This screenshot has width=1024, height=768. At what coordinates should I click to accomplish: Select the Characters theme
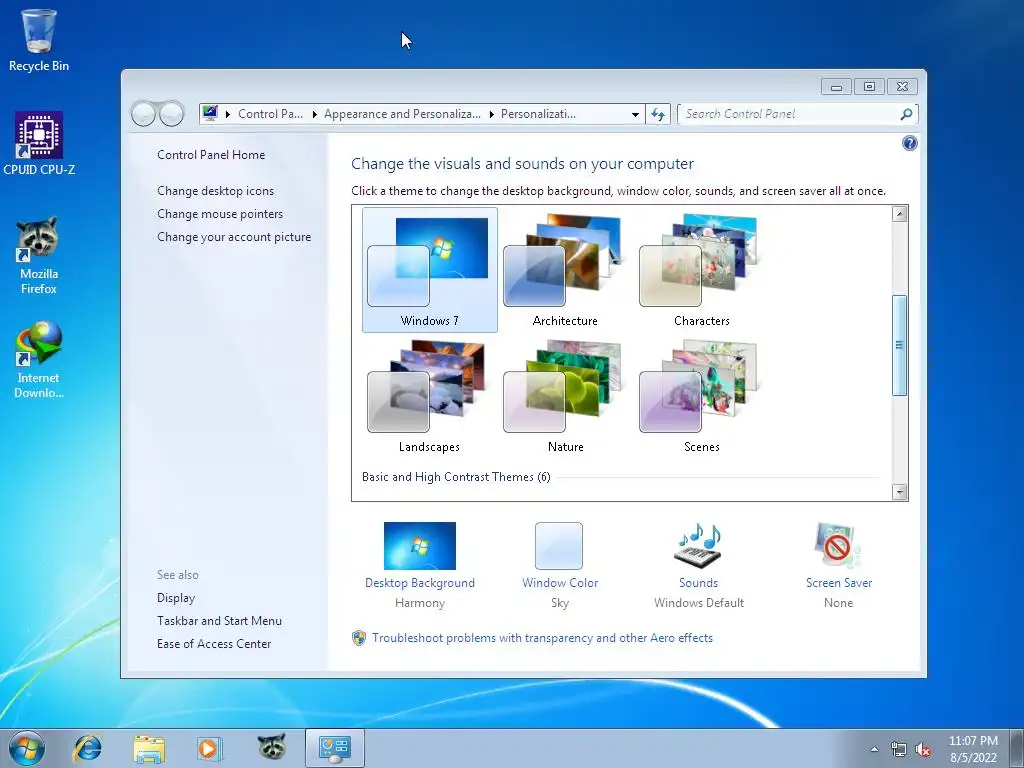pyautogui.click(x=701, y=270)
